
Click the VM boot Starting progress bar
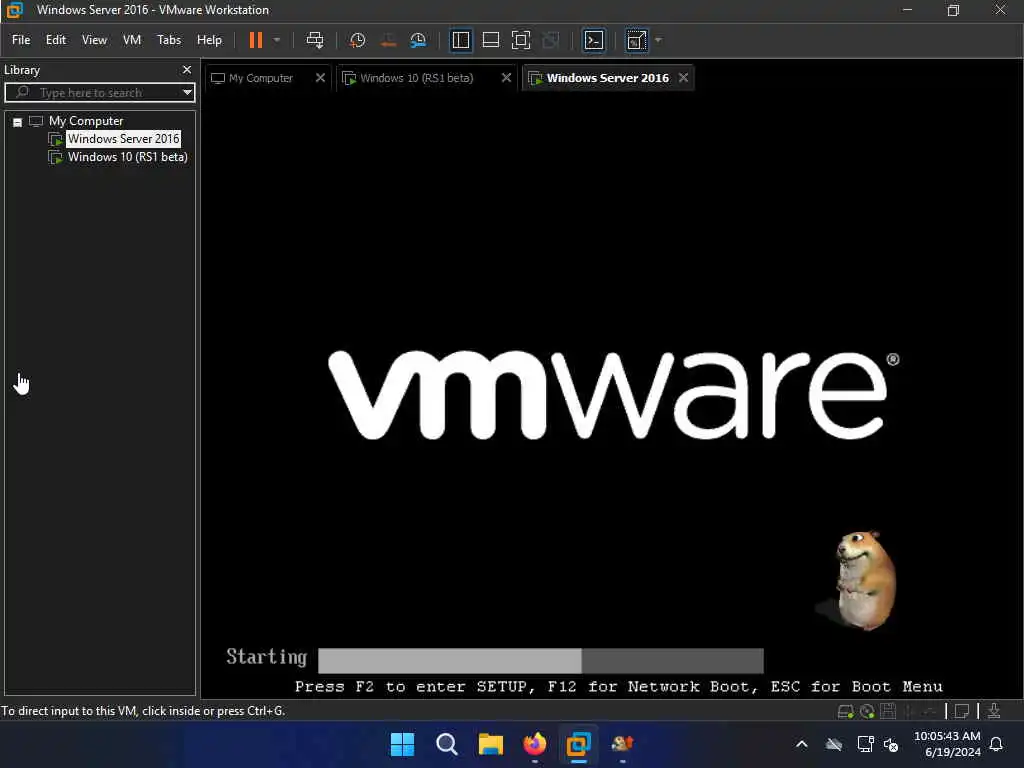[x=541, y=661]
